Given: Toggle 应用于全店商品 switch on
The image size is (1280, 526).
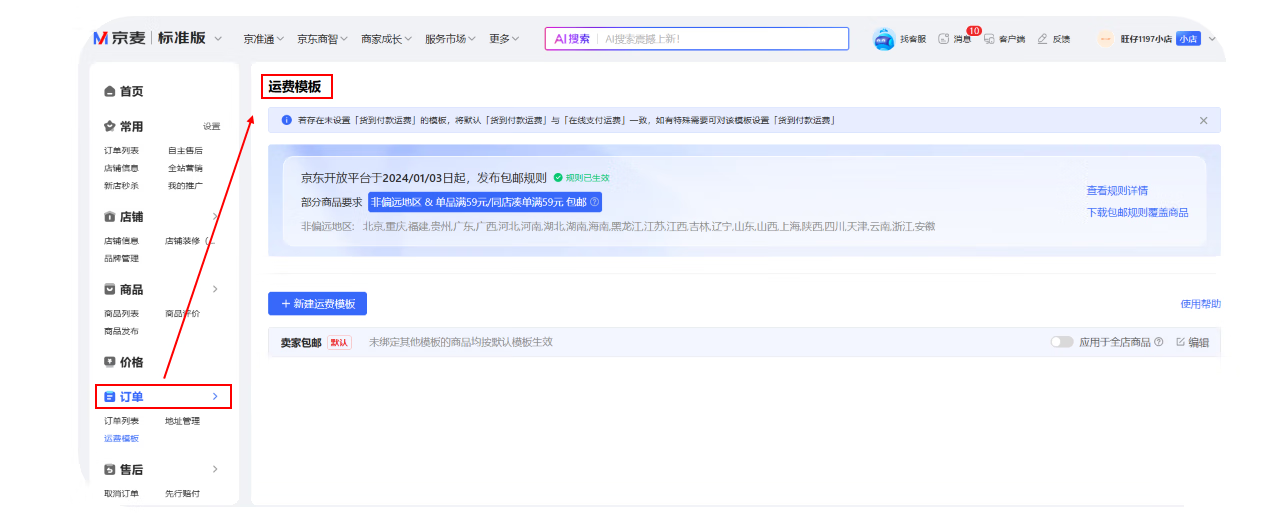Looking at the screenshot, I should [x=1061, y=342].
